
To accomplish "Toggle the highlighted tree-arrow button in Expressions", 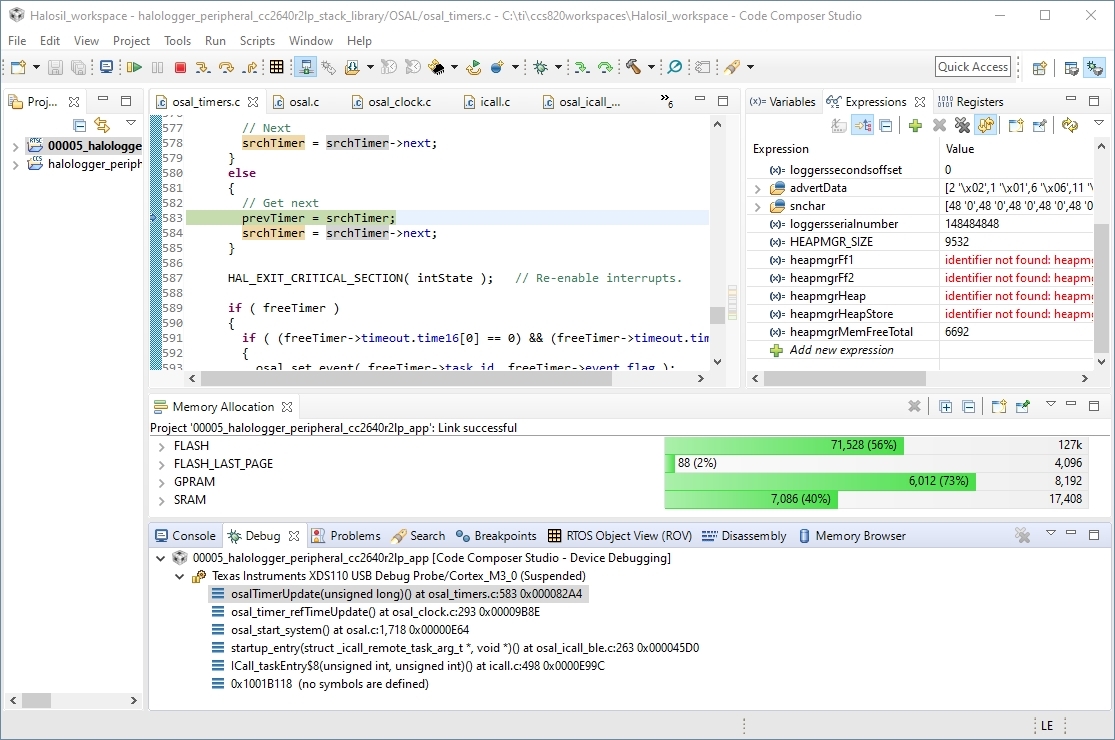I will 863,126.
